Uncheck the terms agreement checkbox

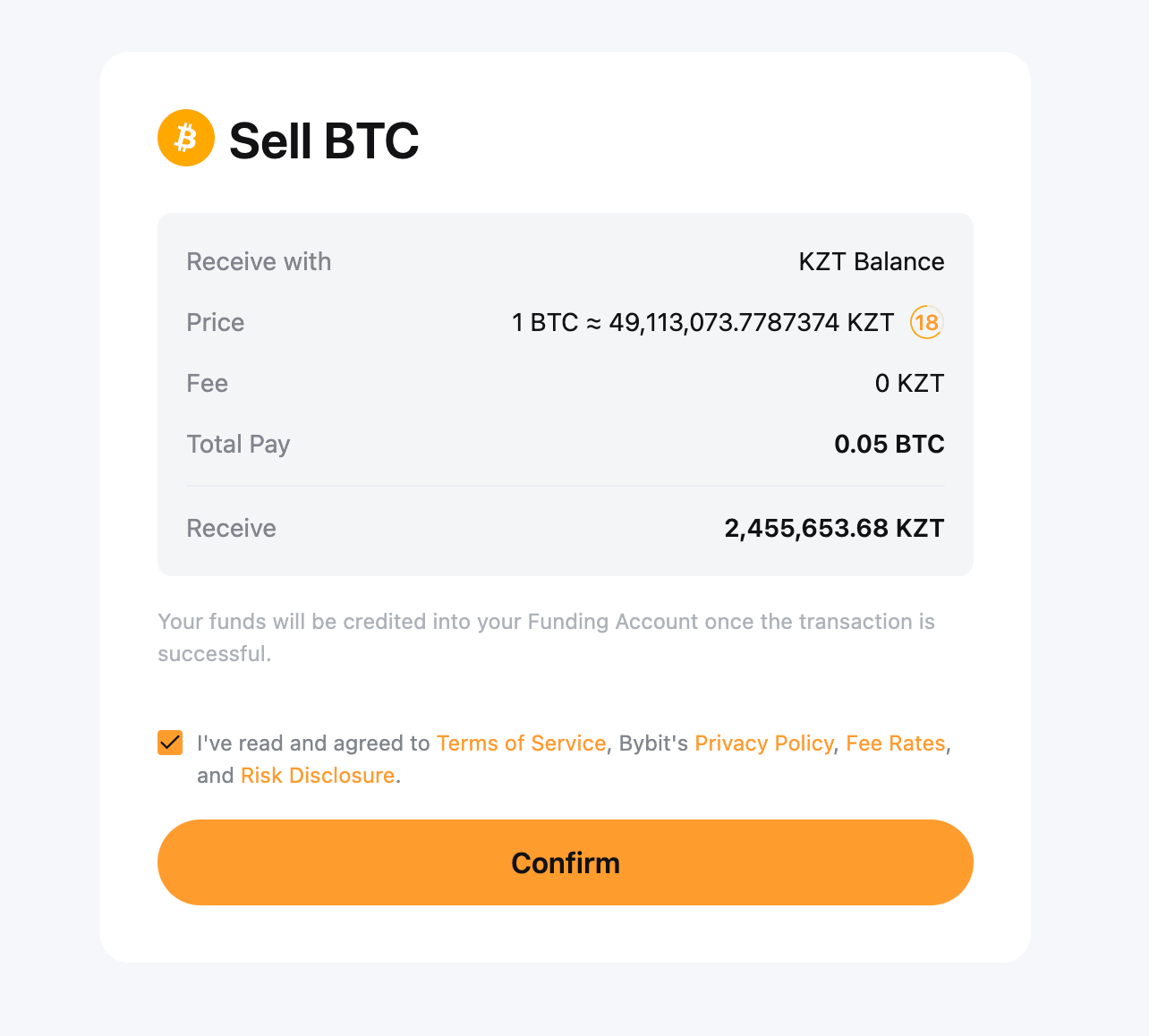(x=170, y=743)
